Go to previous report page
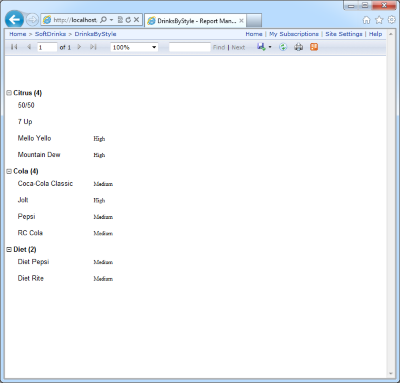 click(x=29, y=47)
